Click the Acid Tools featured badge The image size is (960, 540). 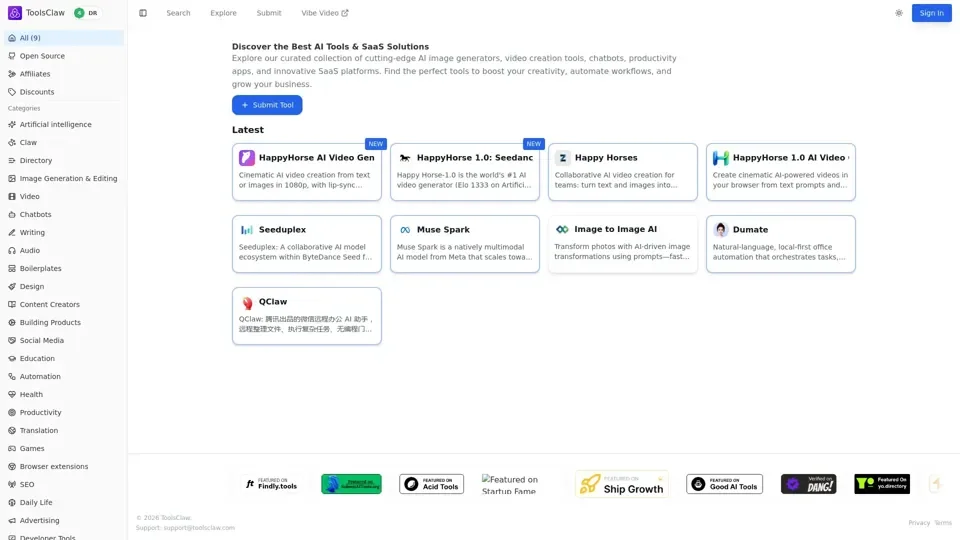[432, 484]
